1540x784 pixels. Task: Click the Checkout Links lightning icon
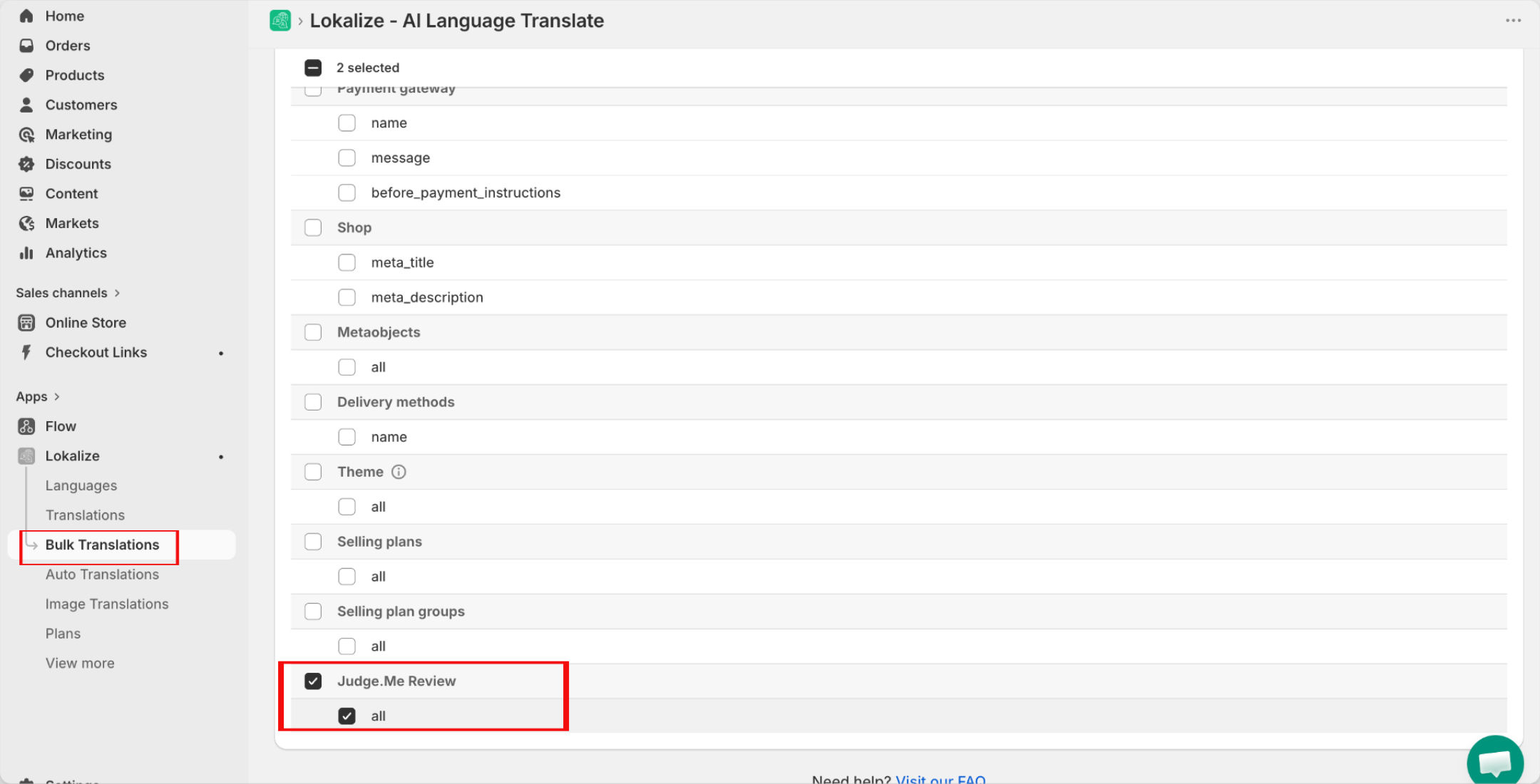coord(26,352)
